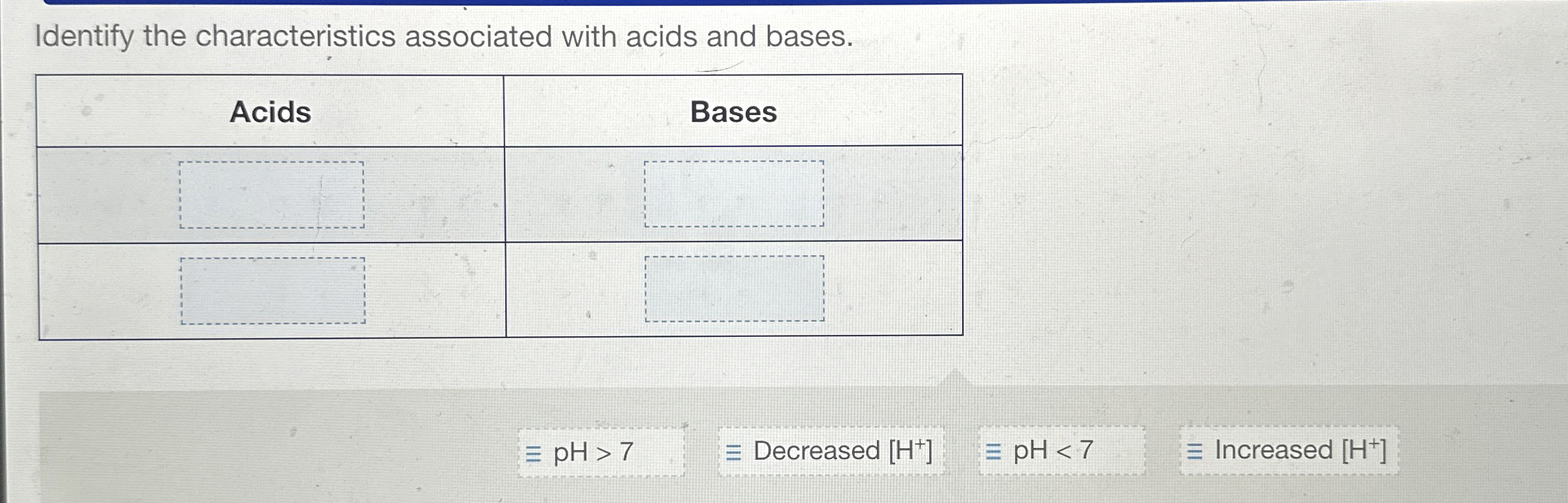Click the drag handle on "pH > 7" token
This screenshot has width=1568, height=503.
coord(533,451)
